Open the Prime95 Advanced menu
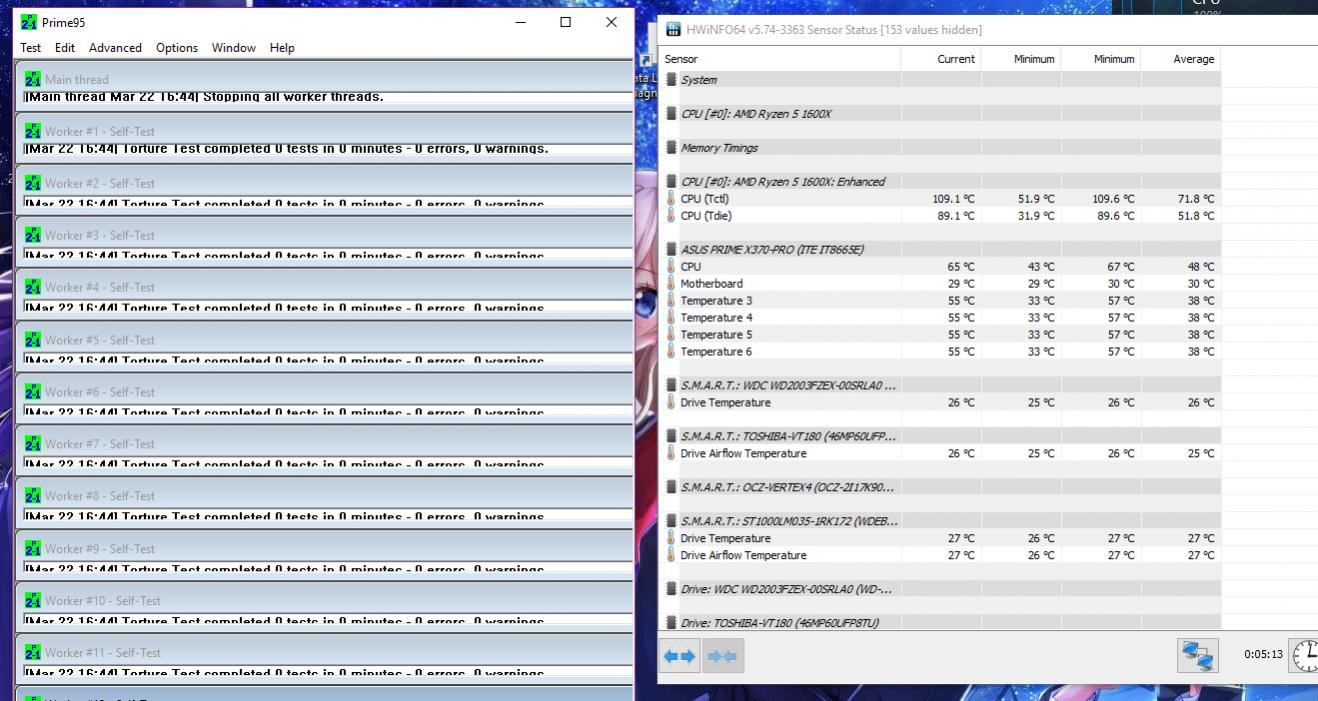Screen dimensions: 1318x701 click(x=115, y=48)
